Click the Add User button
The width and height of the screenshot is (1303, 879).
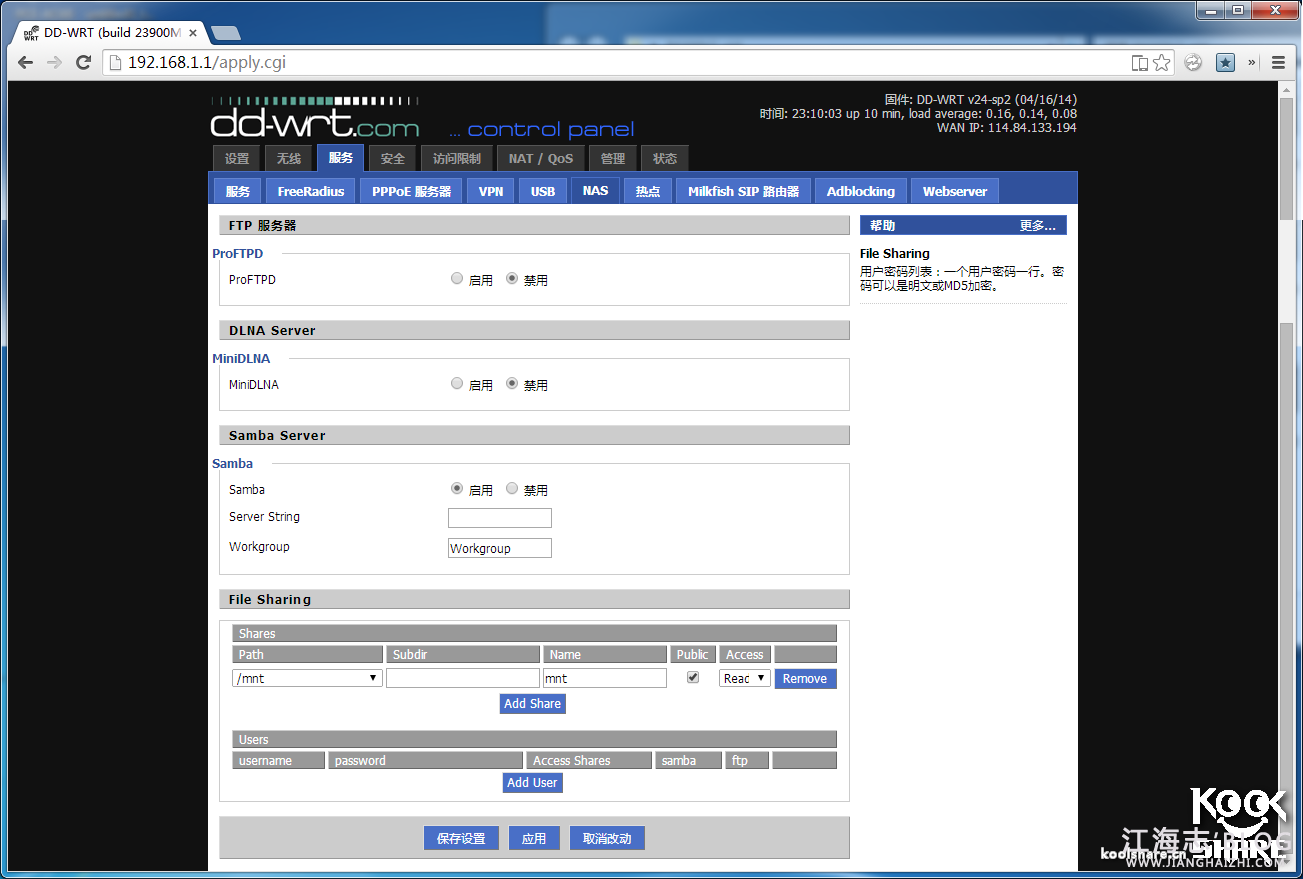pos(532,783)
